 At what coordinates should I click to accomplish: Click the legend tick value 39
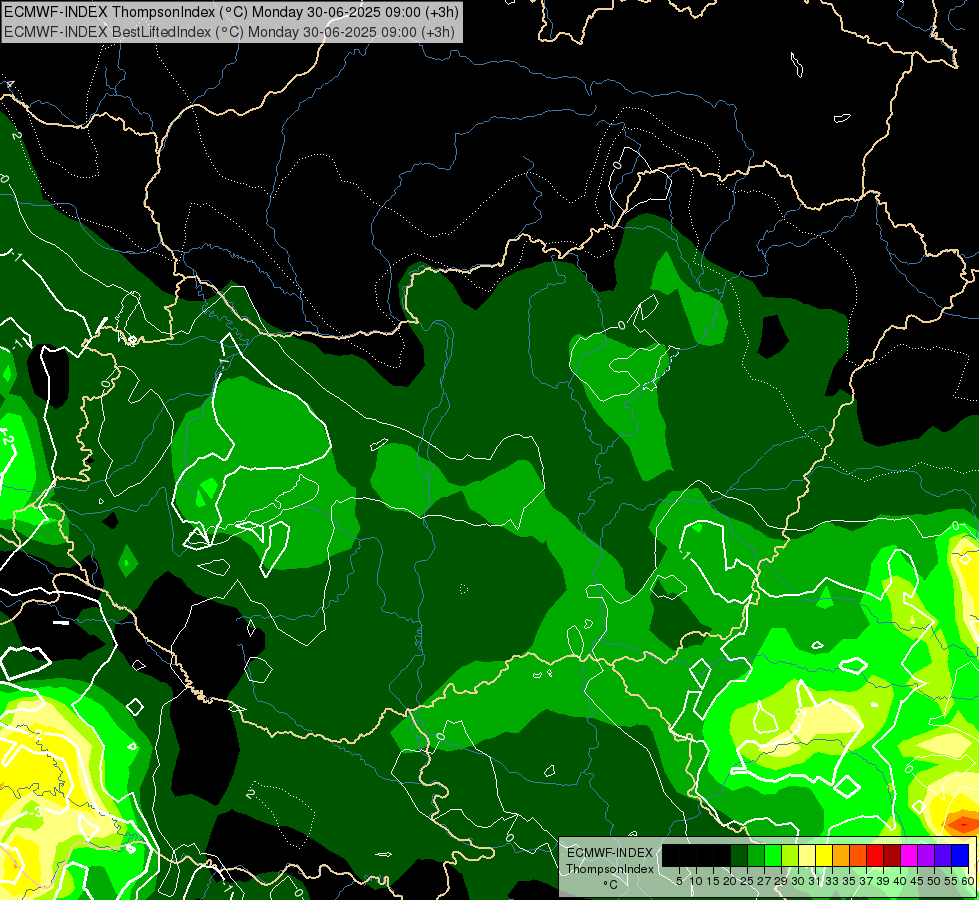[883, 881]
